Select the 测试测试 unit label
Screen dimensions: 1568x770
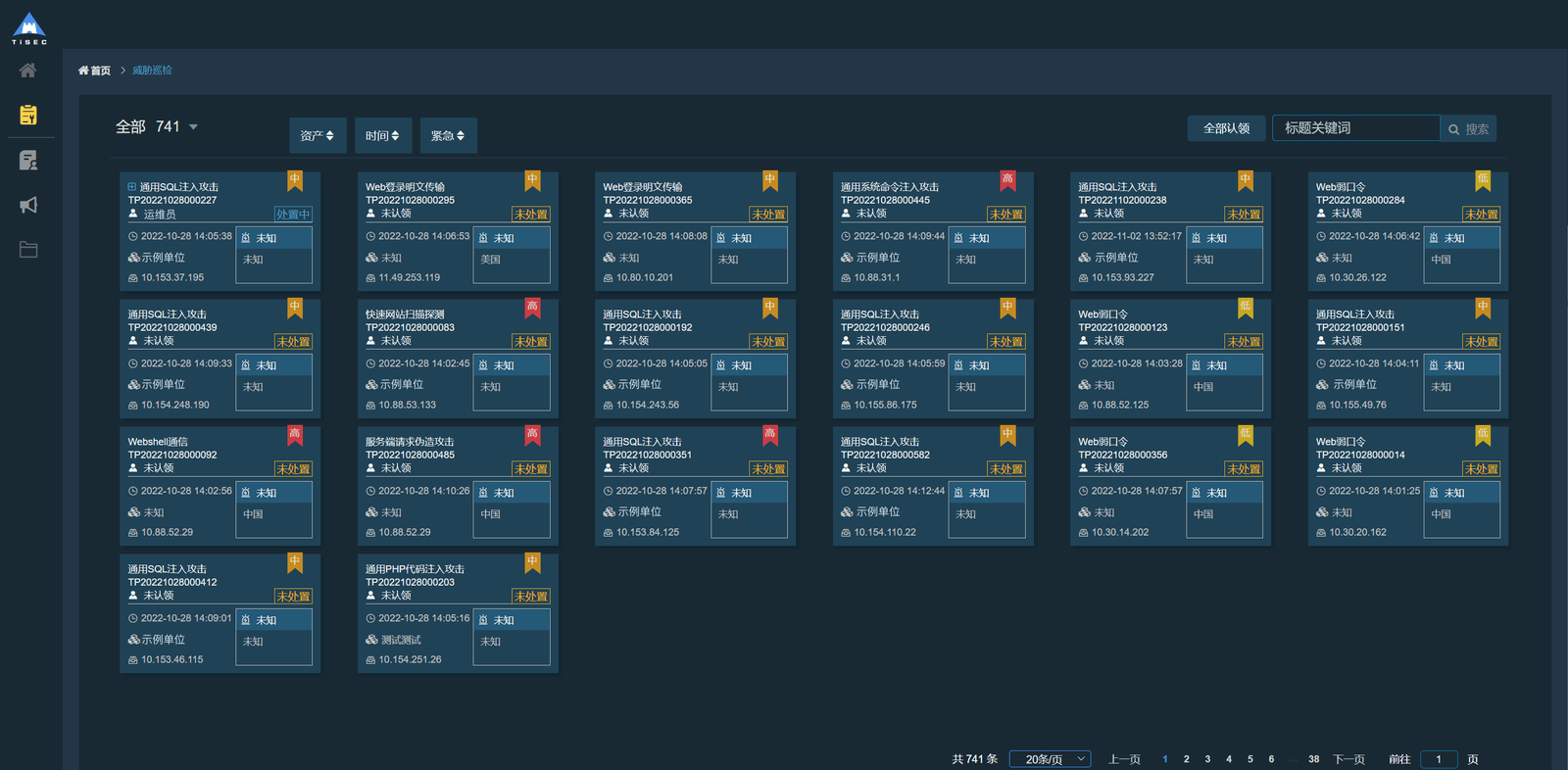tap(402, 640)
